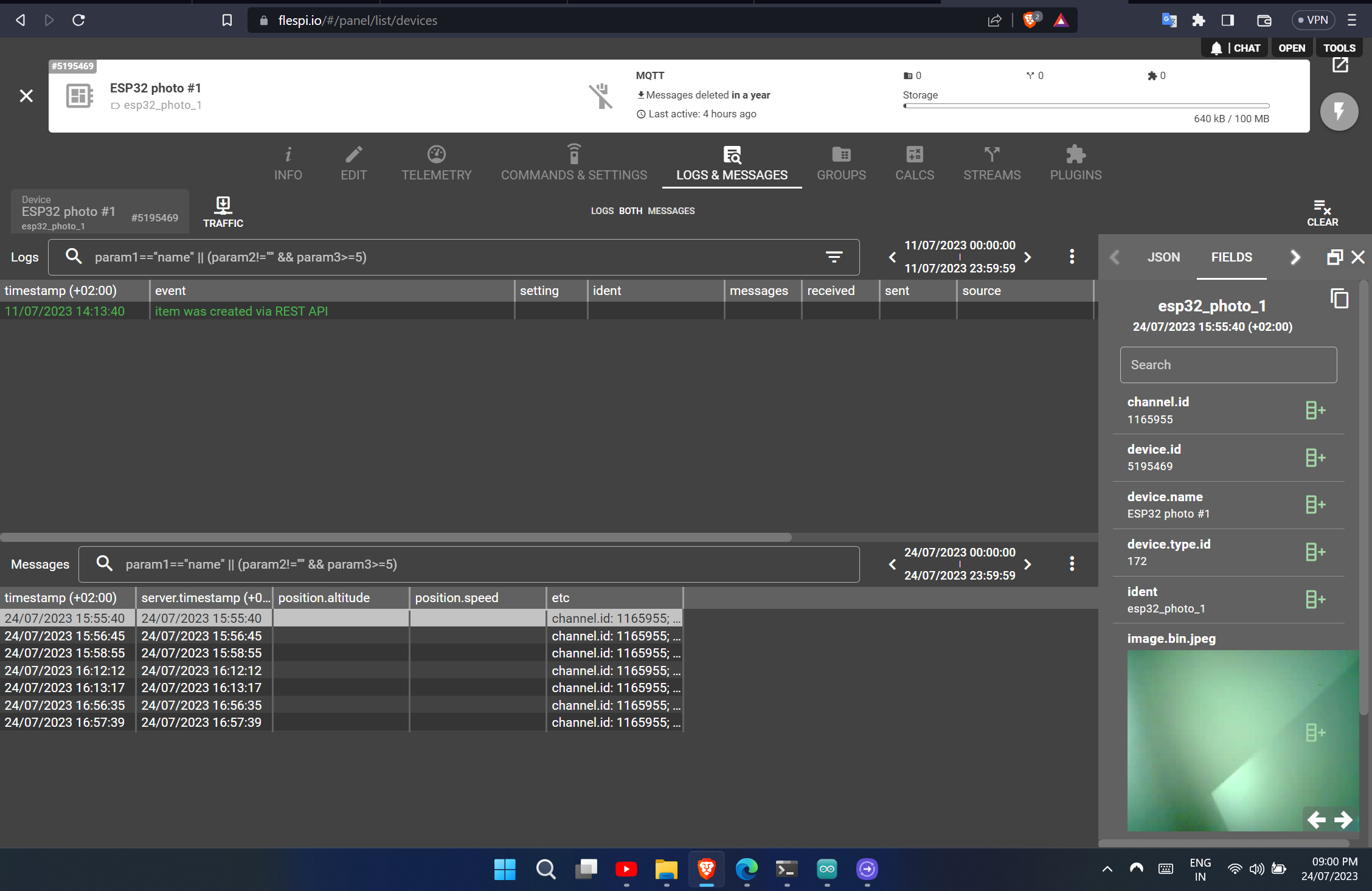Switch view to MESSAGES only
The width and height of the screenshot is (1372, 891).
pyautogui.click(x=671, y=211)
